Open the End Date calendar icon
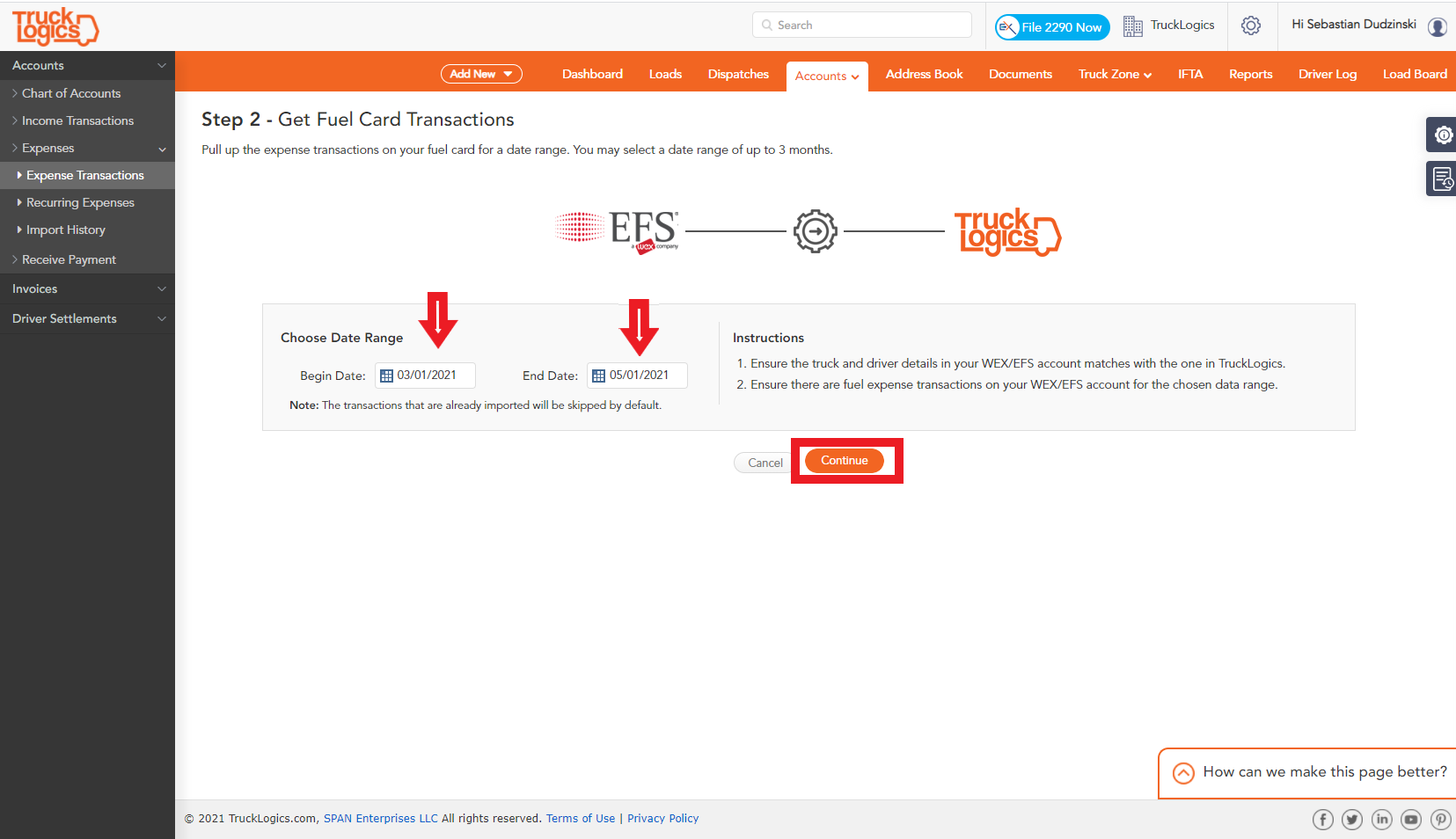Viewport: 1456px width, 839px height. pos(598,376)
